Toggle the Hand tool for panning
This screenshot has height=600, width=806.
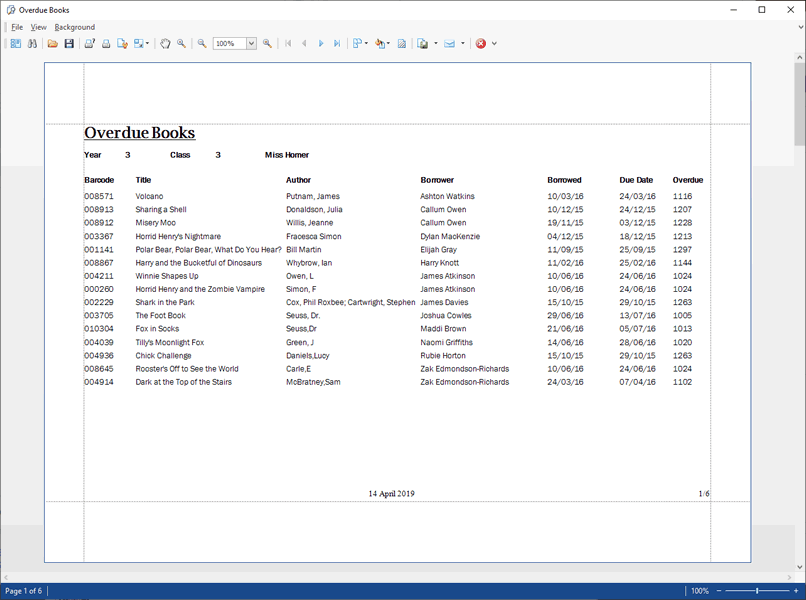click(x=165, y=44)
